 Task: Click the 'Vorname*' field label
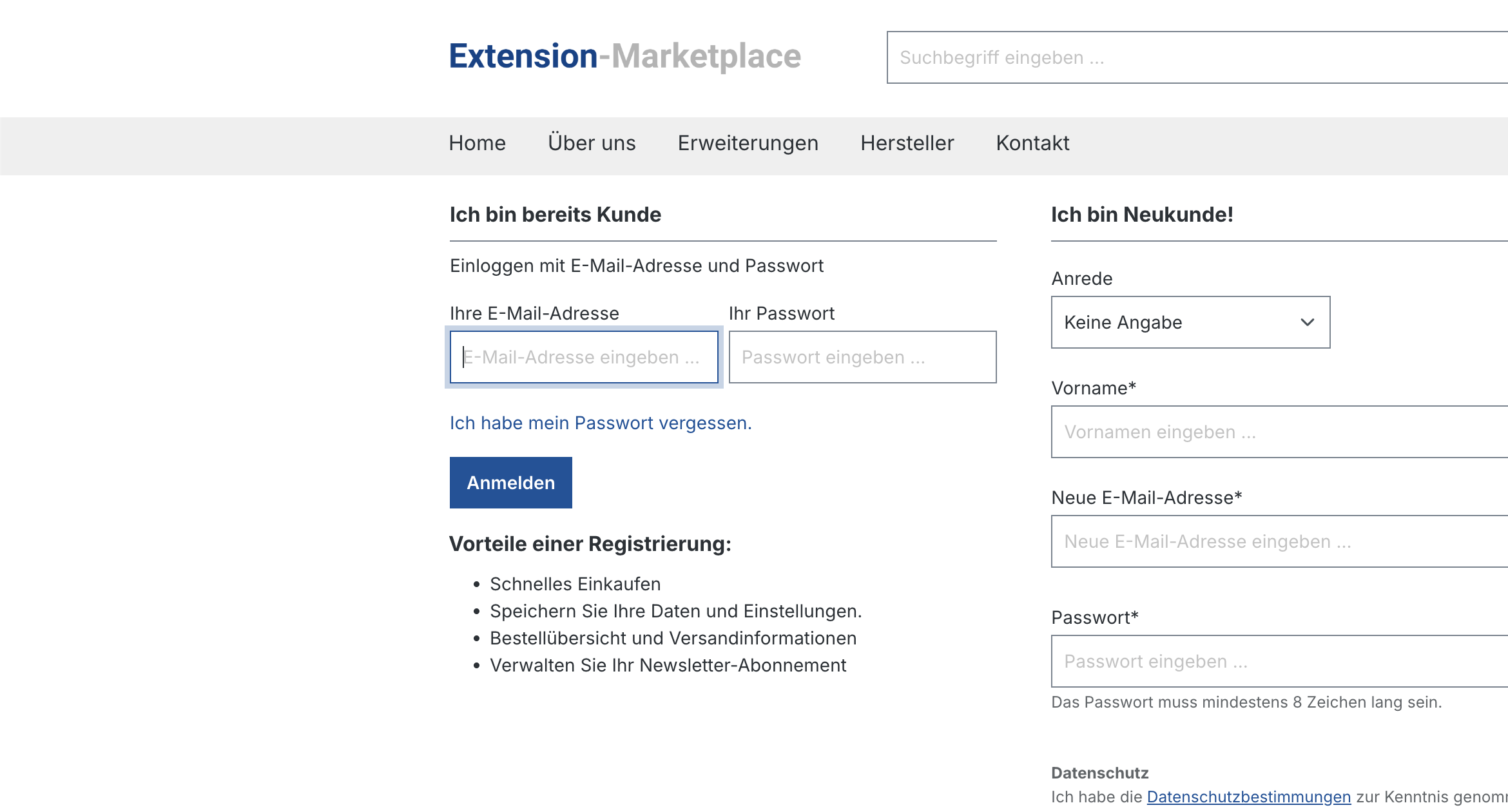[x=1093, y=388]
